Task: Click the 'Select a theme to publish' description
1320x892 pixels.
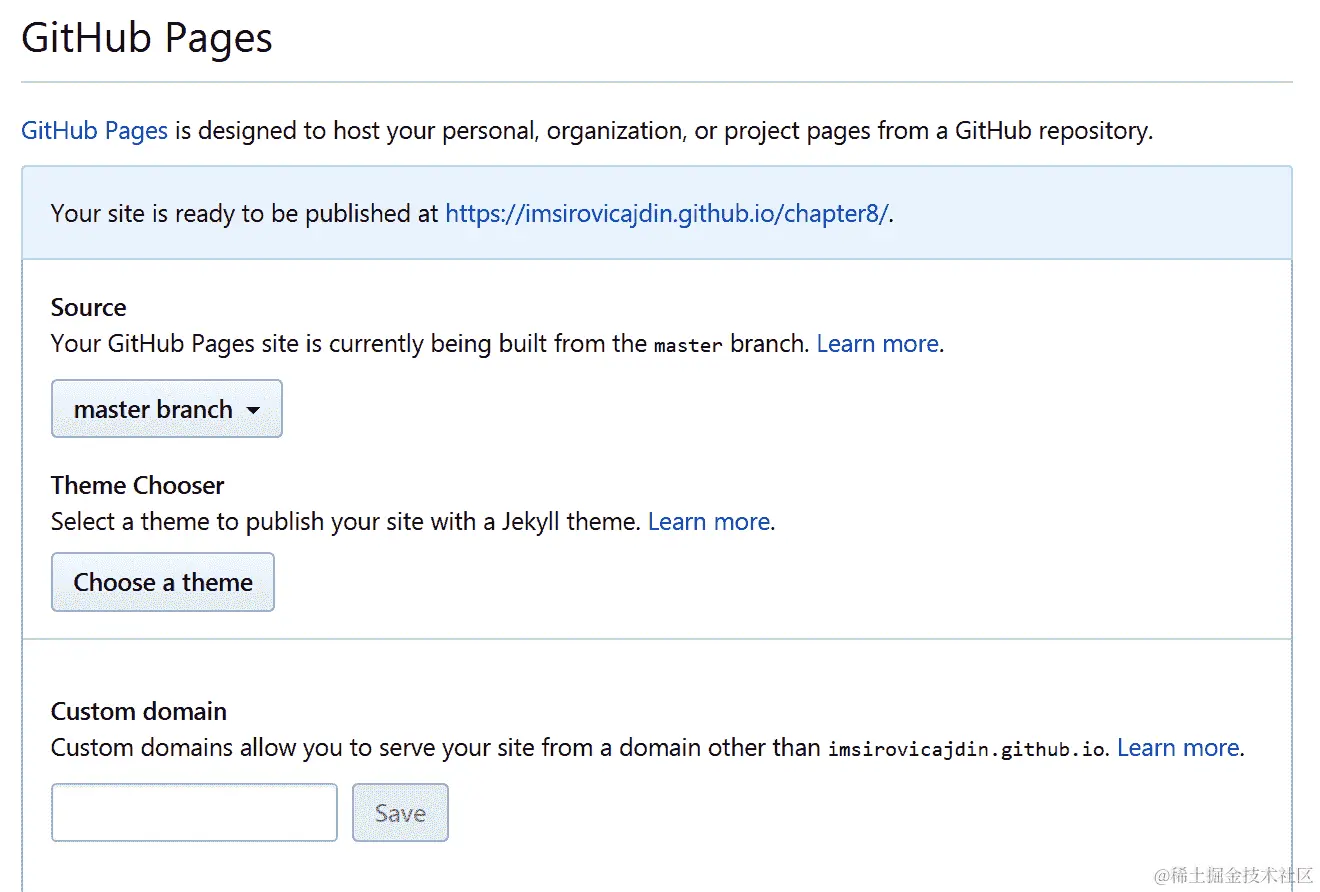Action: [345, 521]
